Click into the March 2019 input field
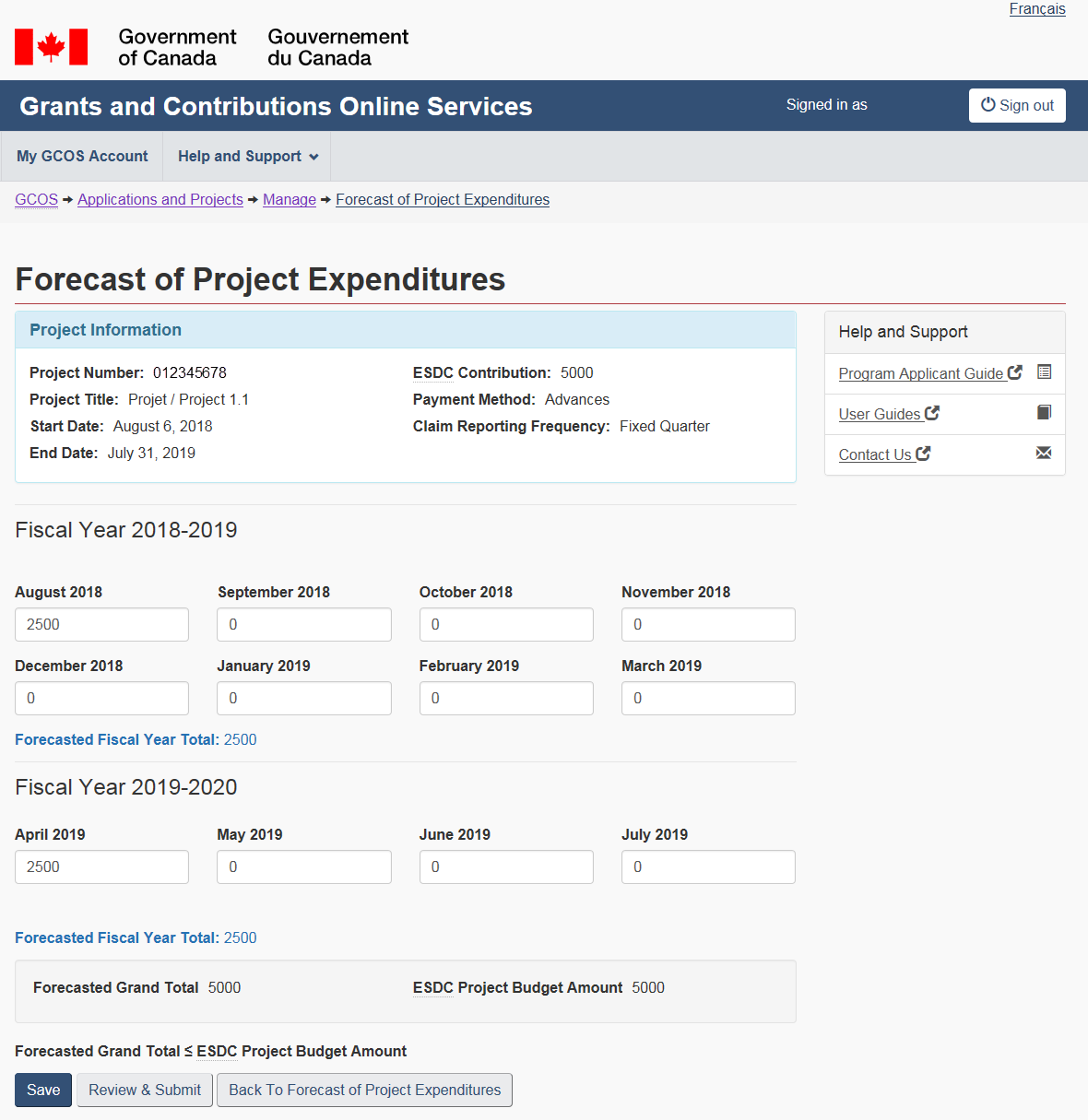1088x1120 pixels. 708,699
